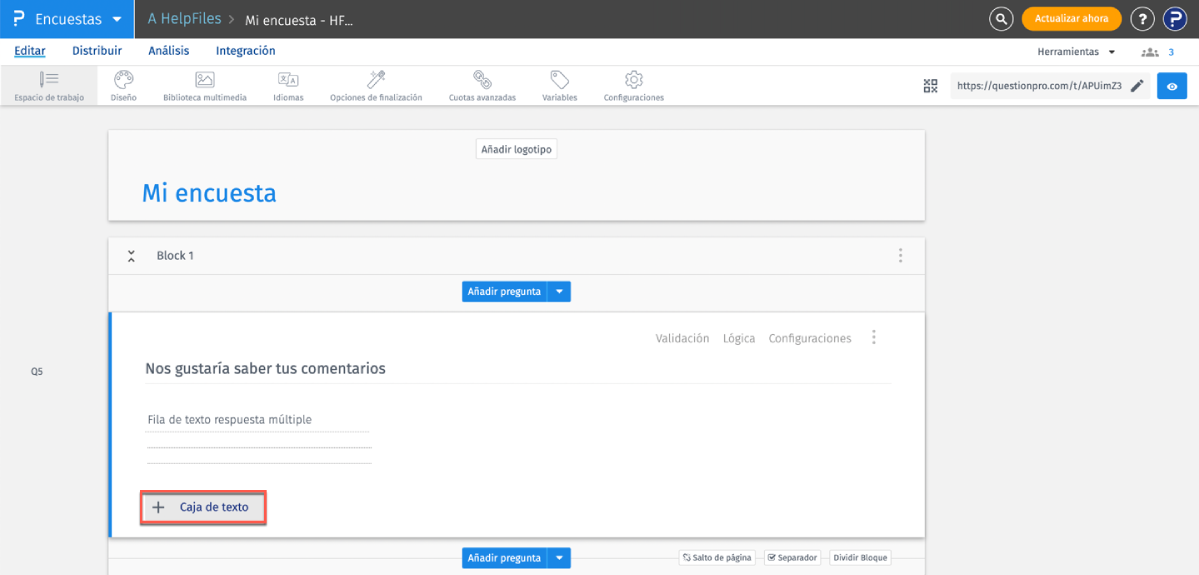1199x575 pixels.
Task: Open the Idiomas language settings
Action: [288, 86]
